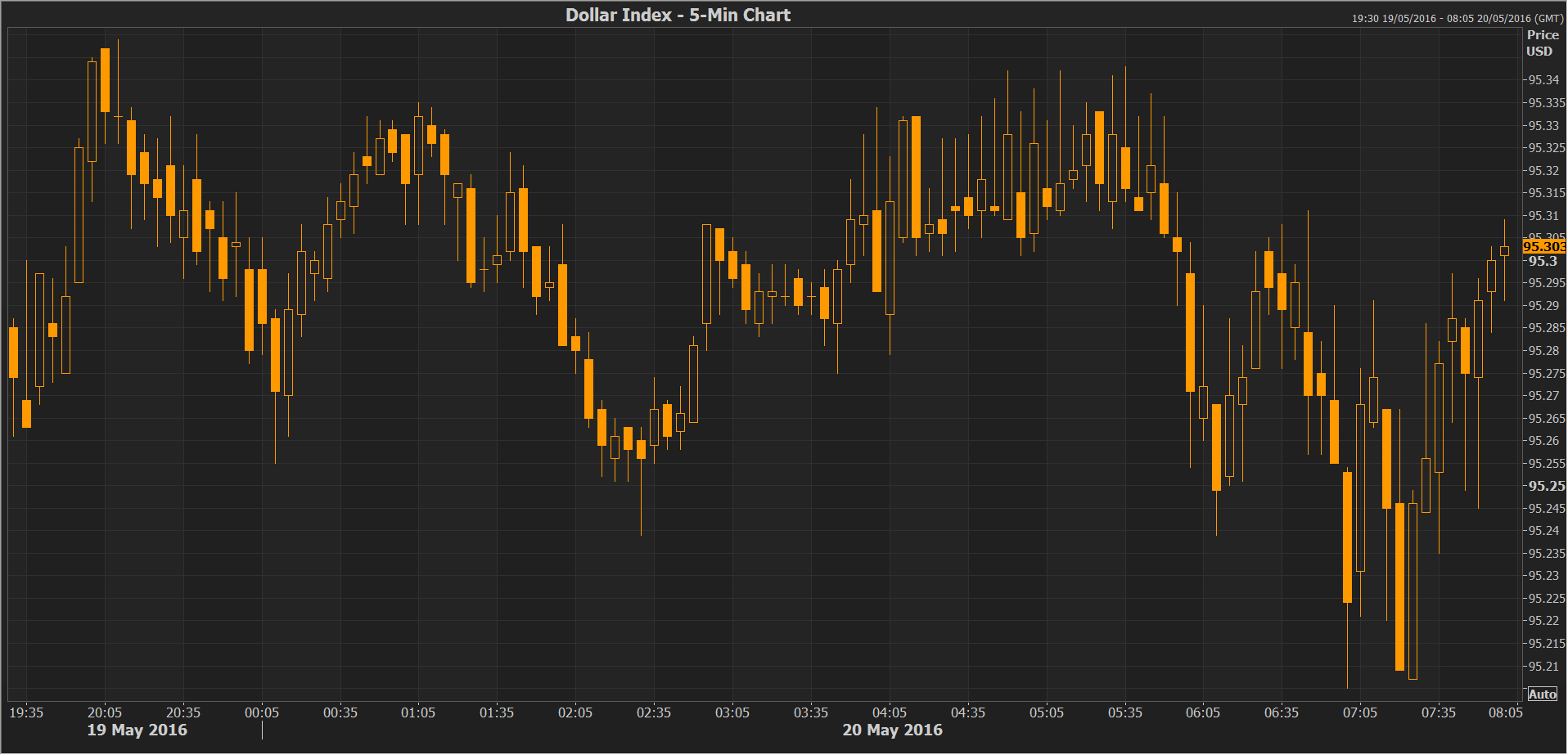Viewport: 1568px width, 755px height.
Task: Click the Auto scale button
Action: [1542, 694]
